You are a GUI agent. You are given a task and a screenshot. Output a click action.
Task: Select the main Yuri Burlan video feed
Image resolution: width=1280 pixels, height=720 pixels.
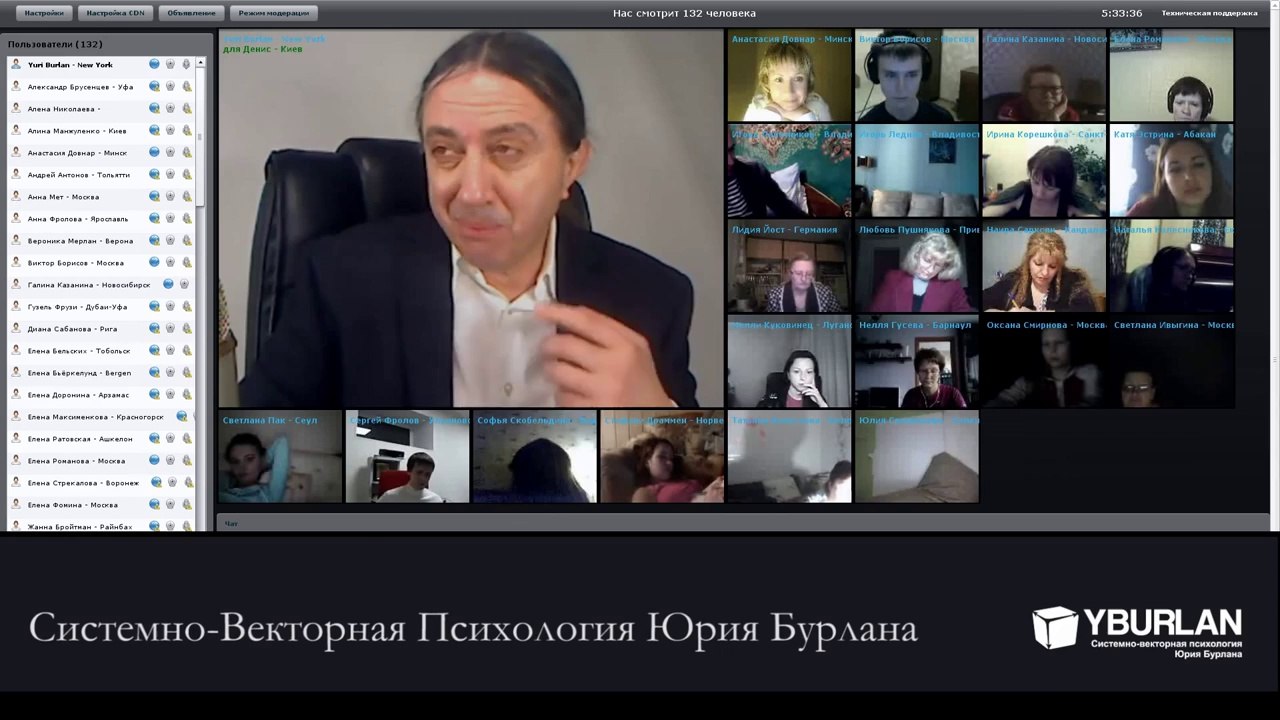click(470, 218)
